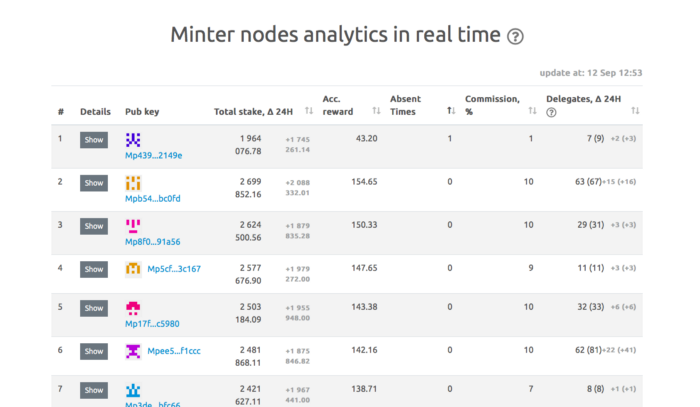Open public key link Mp439...2149e
The image size is (700, 407).
153,155
